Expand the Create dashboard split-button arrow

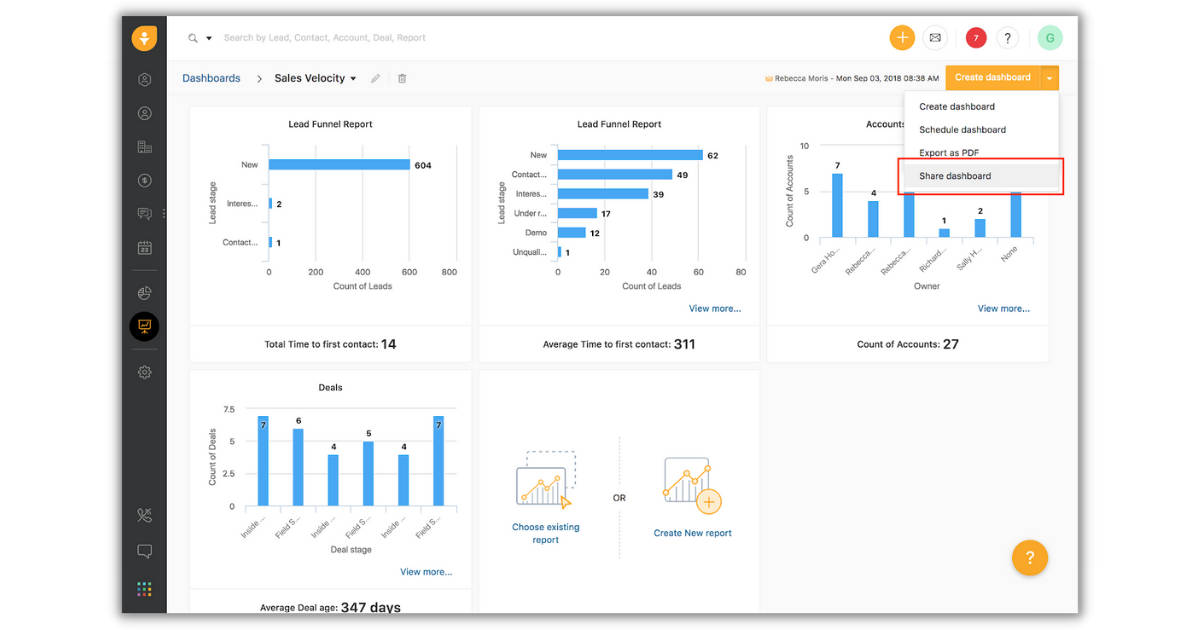(x=1048, y=77)
